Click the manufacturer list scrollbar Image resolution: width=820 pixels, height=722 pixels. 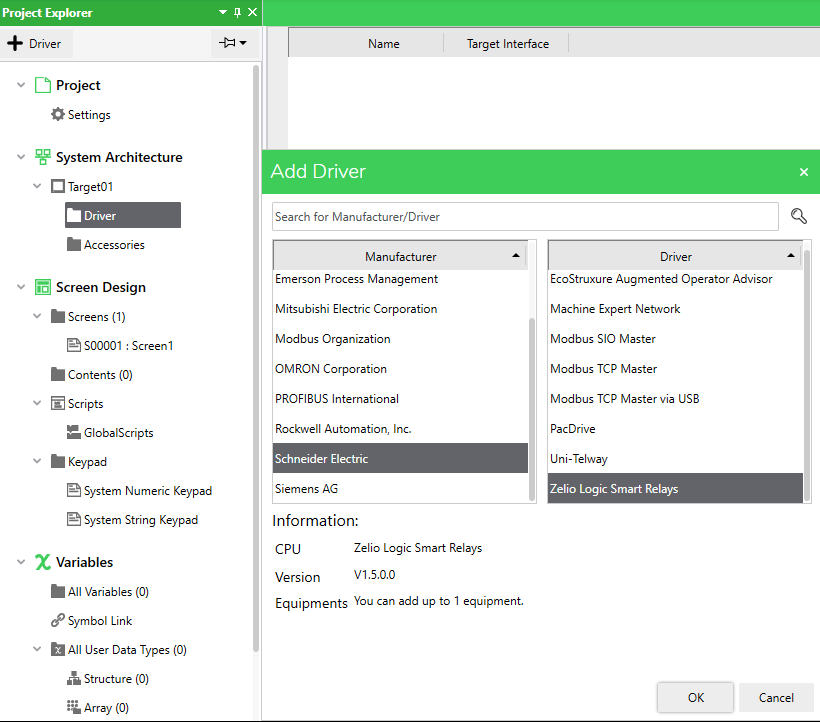coord(532,409)
